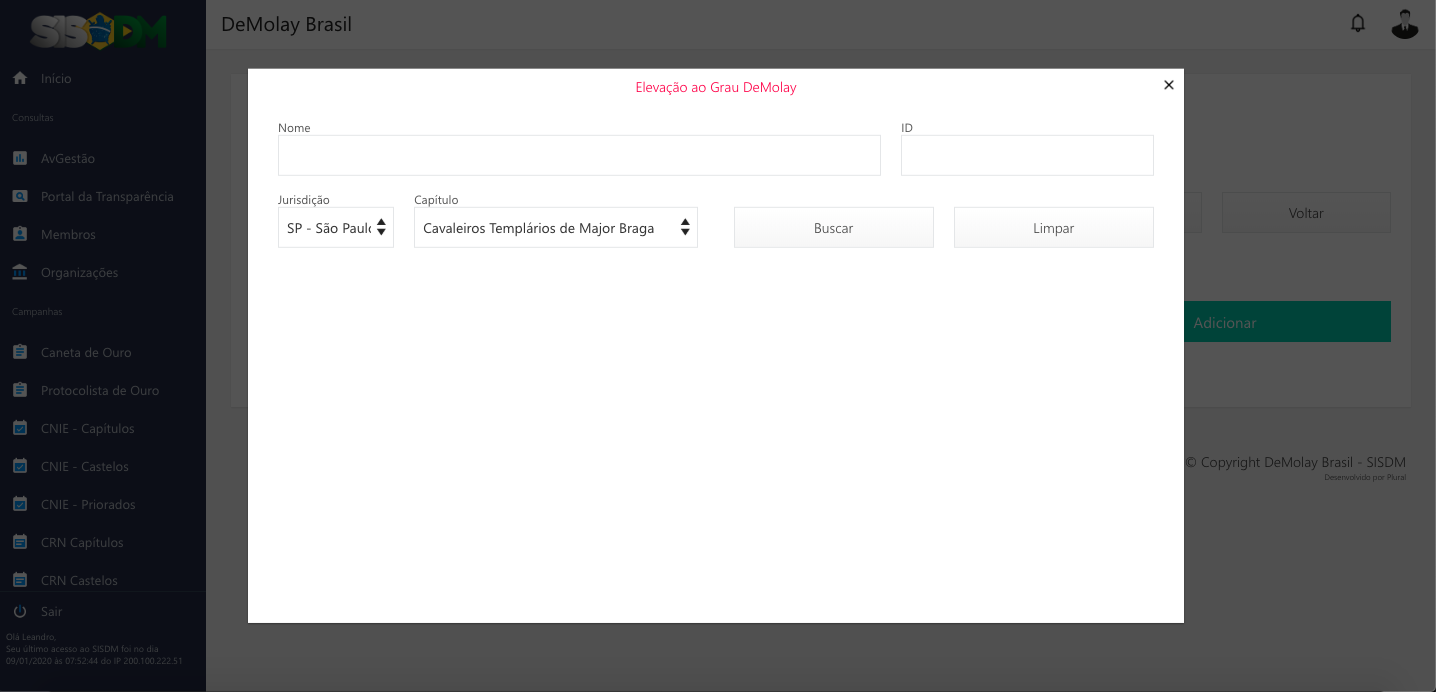Click the home icon beside Início
This screenshot has height=692, width=1436.
(19, 78)
